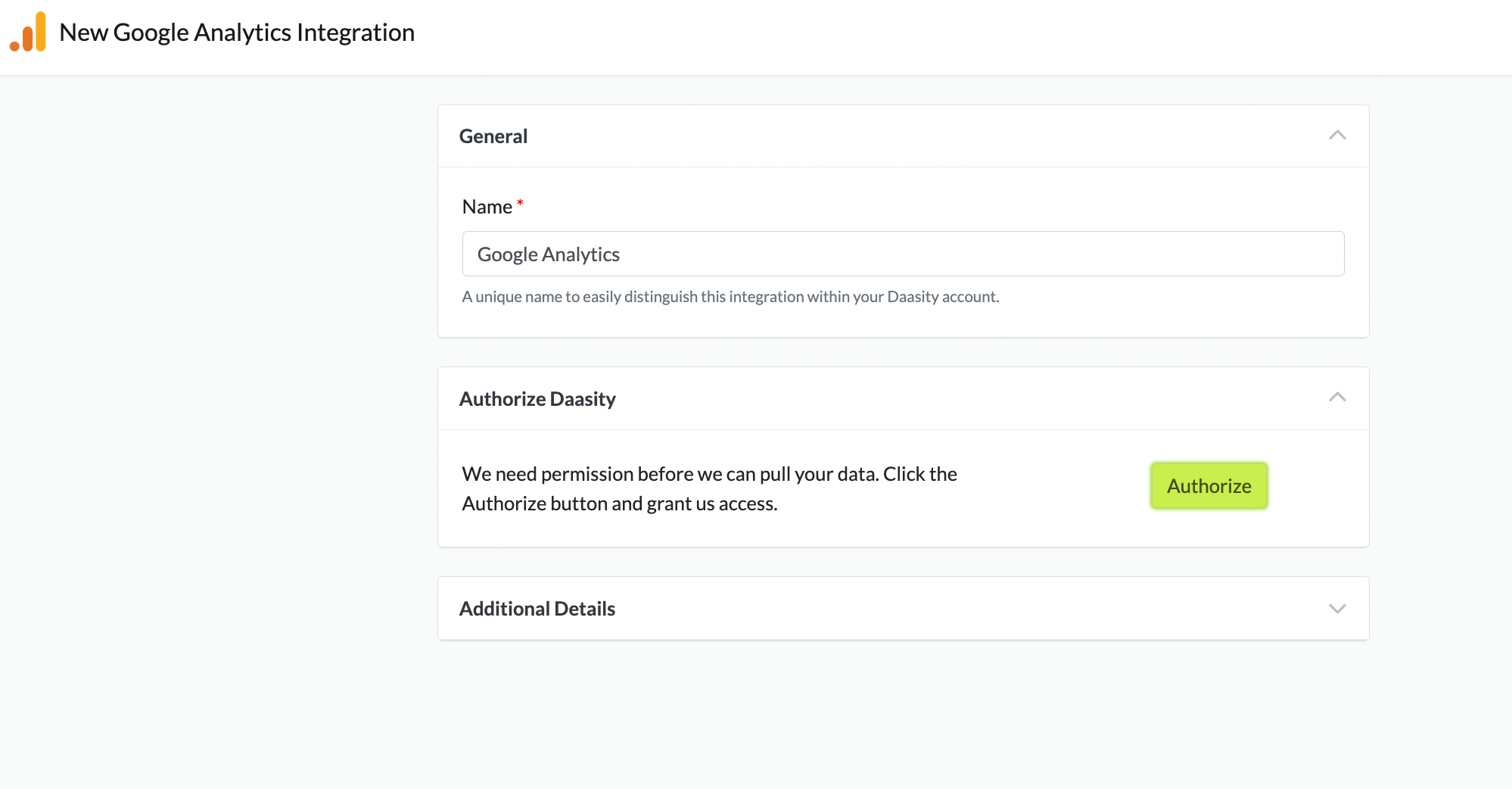Click the Name field label
This screenshot has width=1512, height=789.
coord(487,207)
